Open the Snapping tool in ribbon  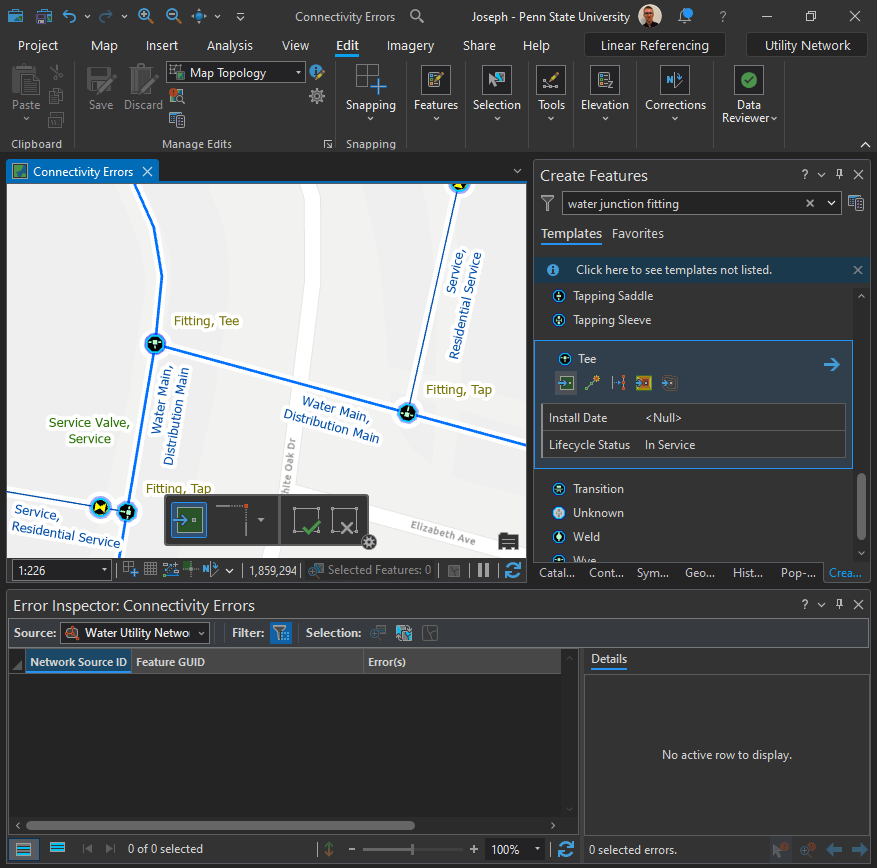[370, 82]
